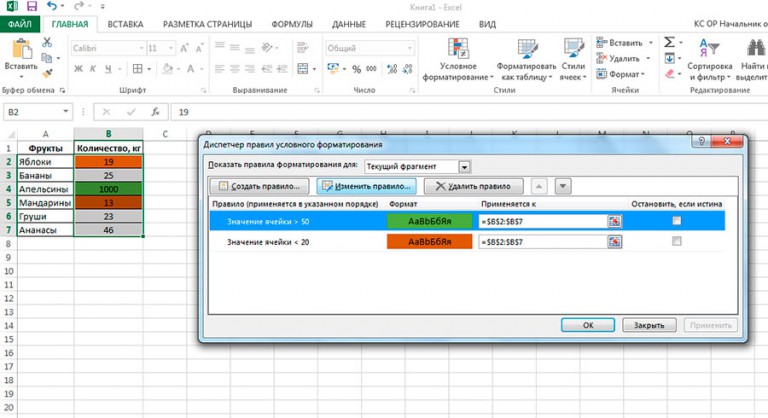Switch to the ВСТАВКА tab

(x=125, y=24)
